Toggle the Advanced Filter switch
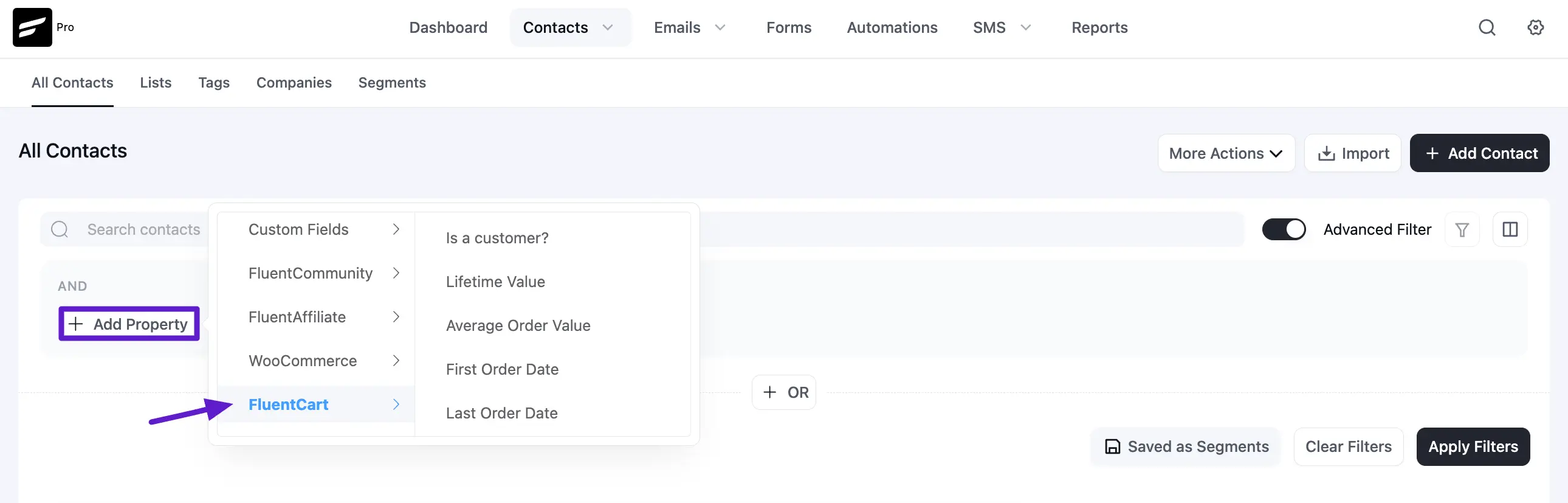The height and width of the screenshot is (503, 1568). point(1284,229)
